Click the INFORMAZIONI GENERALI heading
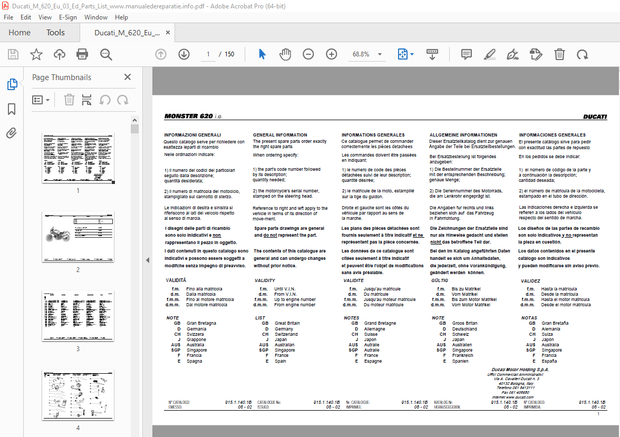Screen dimensions: 620x437 (193, 135)
